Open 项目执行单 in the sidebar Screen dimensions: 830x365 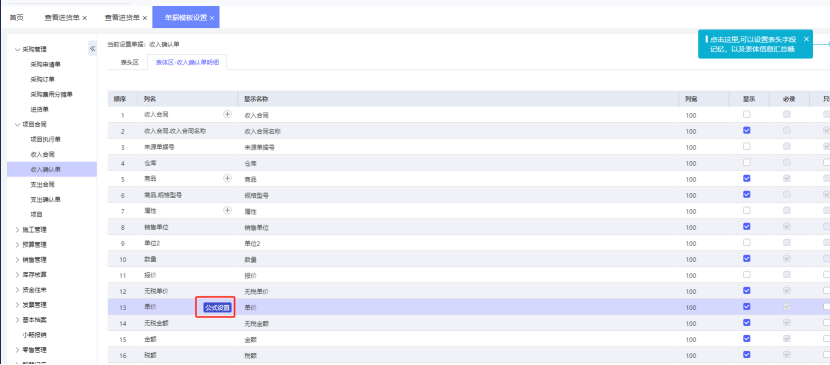[46, 139]
